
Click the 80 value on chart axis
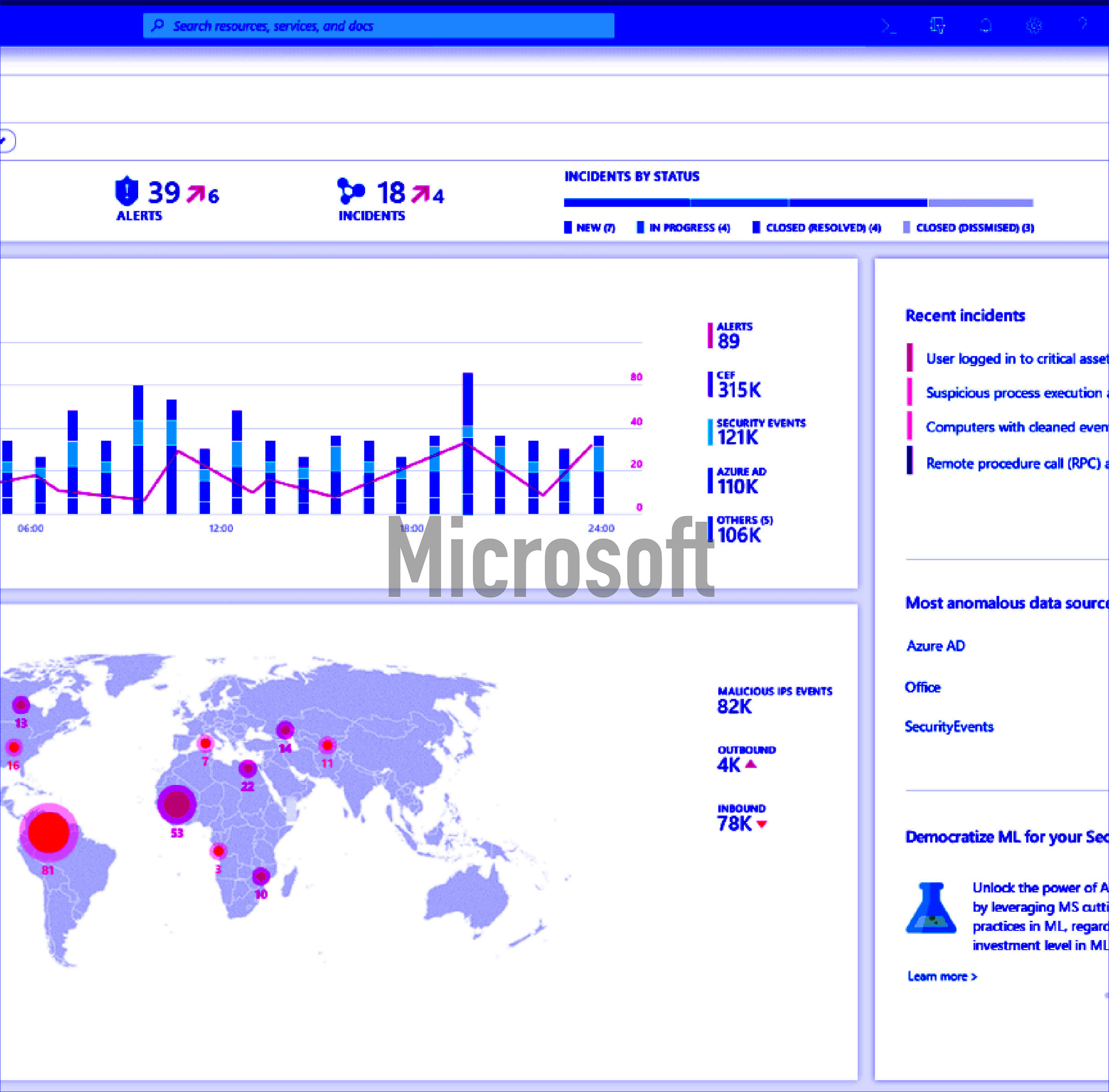click(x=637, y=377)
